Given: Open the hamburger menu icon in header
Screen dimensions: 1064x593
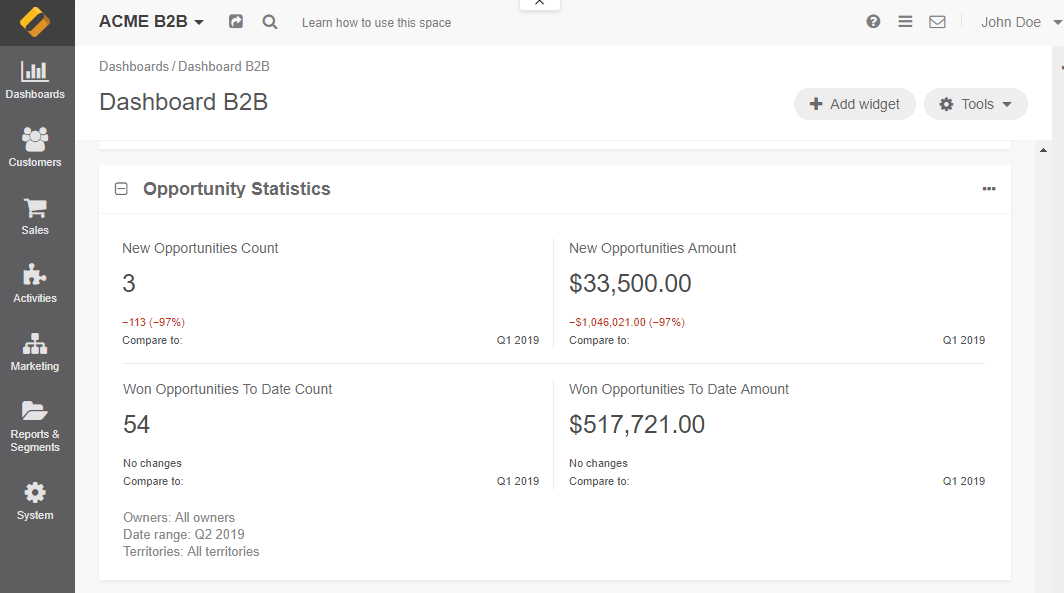Looking at the screenshot, I should pos(905,22).
